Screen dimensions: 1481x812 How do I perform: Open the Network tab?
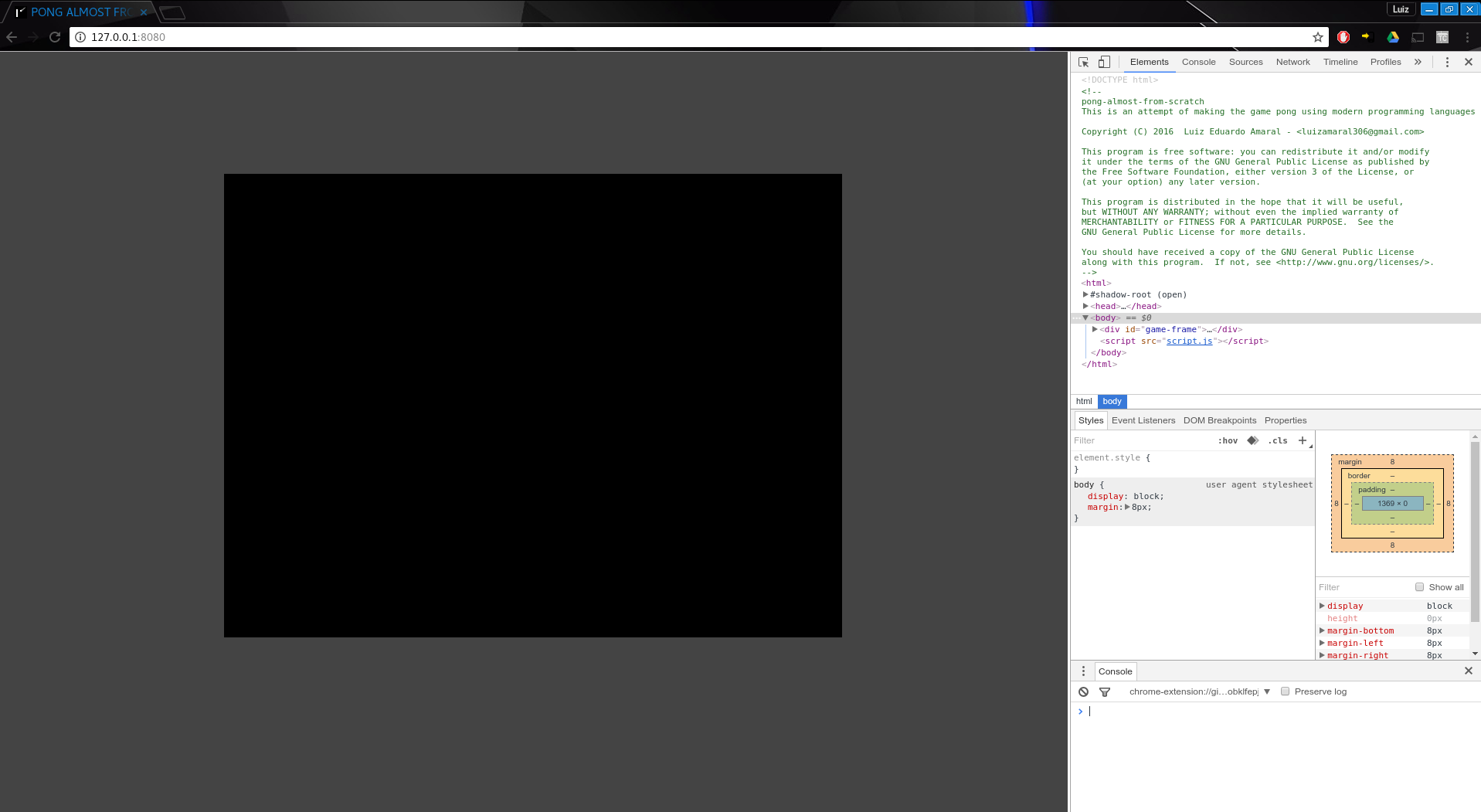pyautogui.click(x=1292, y=62)
